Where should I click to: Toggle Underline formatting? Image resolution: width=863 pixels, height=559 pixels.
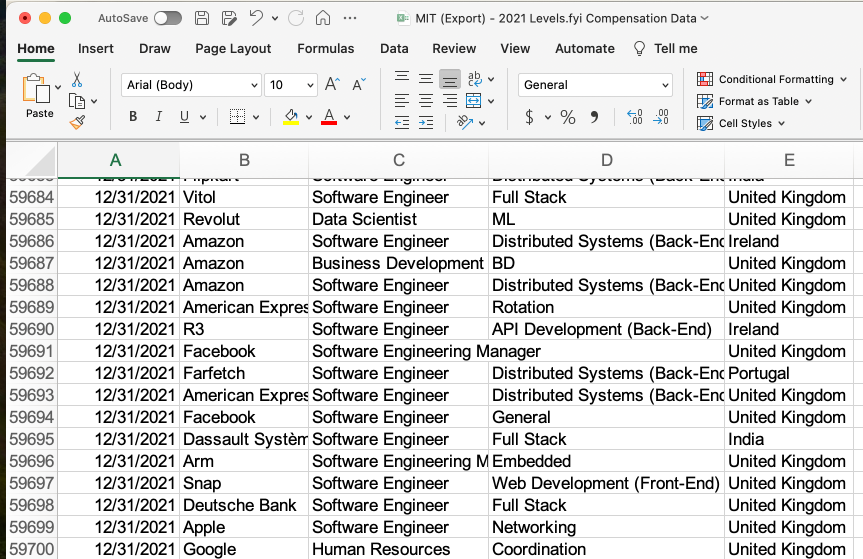pyautogui.click(x=184, y=117)
